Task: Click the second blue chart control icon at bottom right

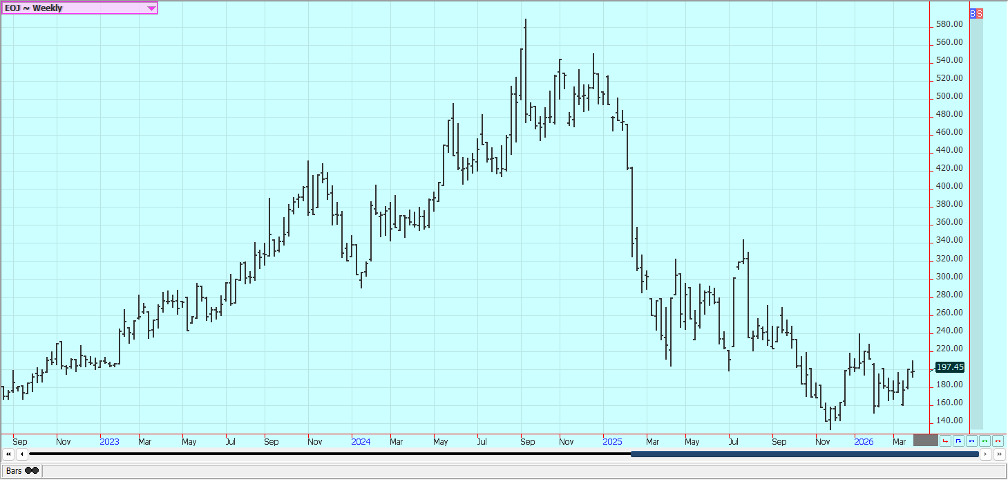Action: [x=959, y=440]
